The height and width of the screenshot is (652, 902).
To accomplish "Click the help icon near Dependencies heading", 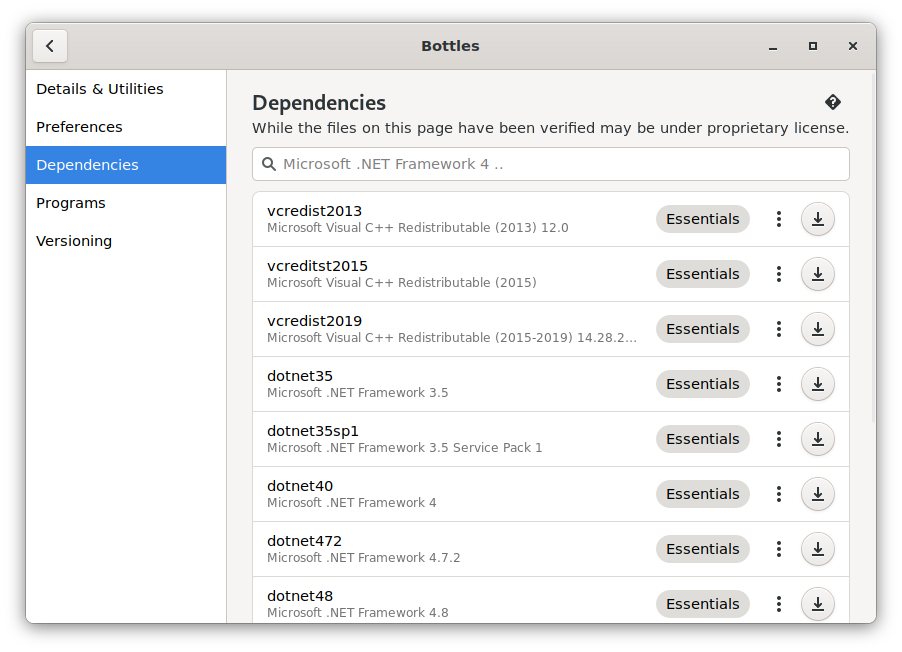I will coord(833,101).
